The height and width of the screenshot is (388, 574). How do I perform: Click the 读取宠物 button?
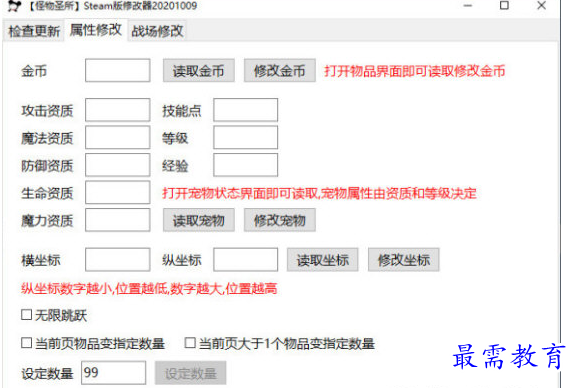pos(199,220)
